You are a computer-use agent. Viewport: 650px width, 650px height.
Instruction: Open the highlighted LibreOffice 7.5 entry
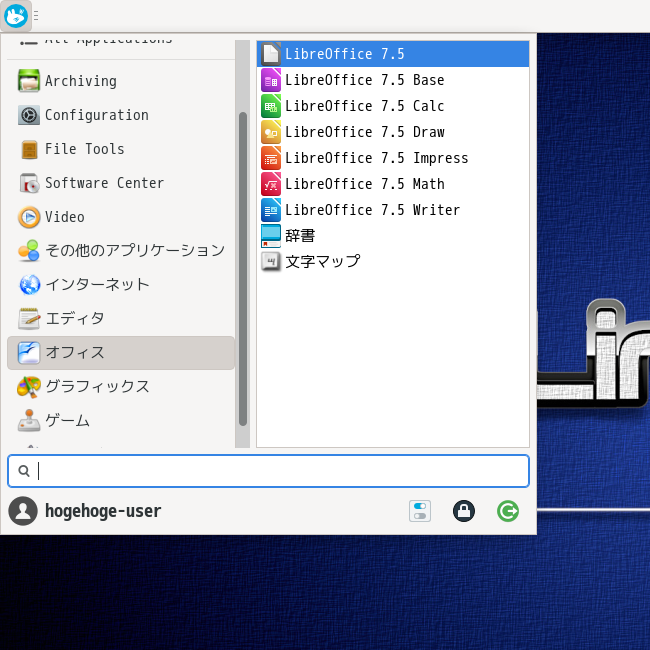tap(393, 54)
